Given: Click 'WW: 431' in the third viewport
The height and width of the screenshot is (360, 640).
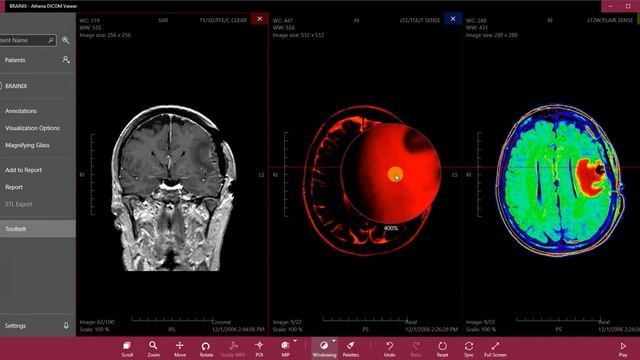Looking at the screenshot, I should pos(476,28).
